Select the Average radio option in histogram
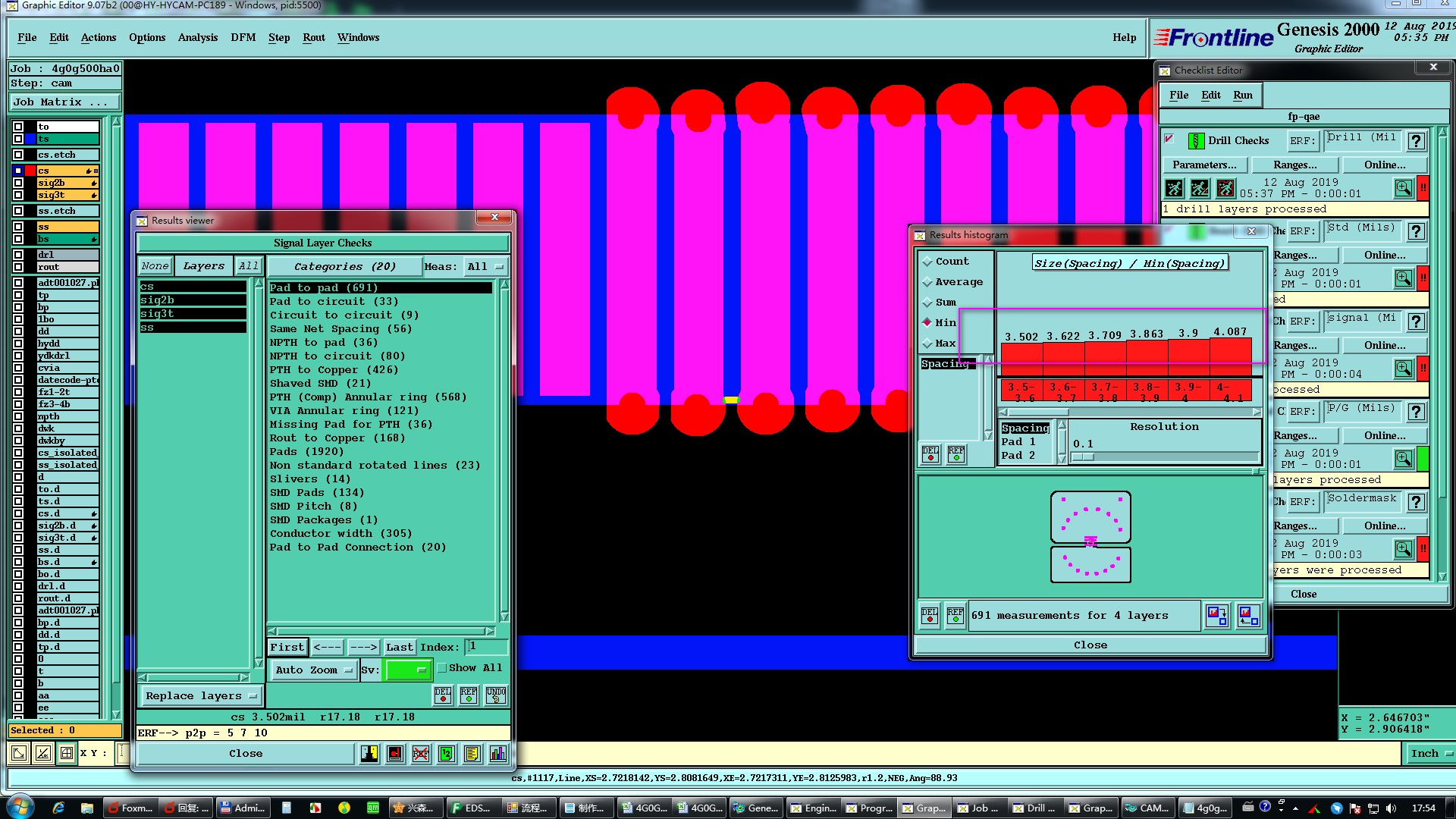 [927, 282]
